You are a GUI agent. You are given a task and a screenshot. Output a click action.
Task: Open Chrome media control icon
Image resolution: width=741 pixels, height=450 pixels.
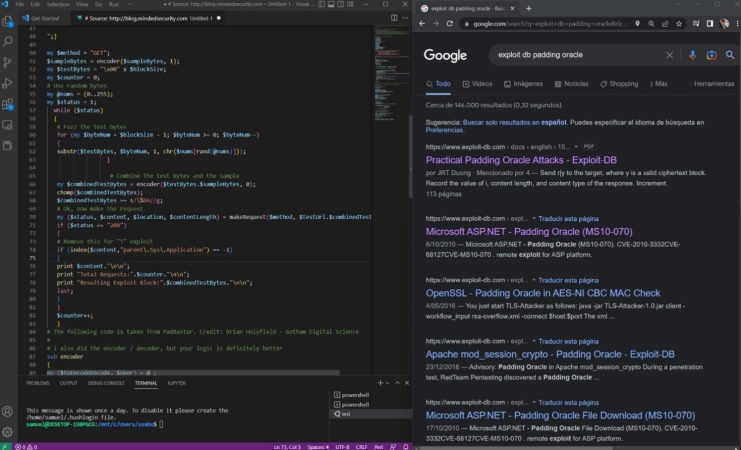pyautogui.click(x=696, y=24)
